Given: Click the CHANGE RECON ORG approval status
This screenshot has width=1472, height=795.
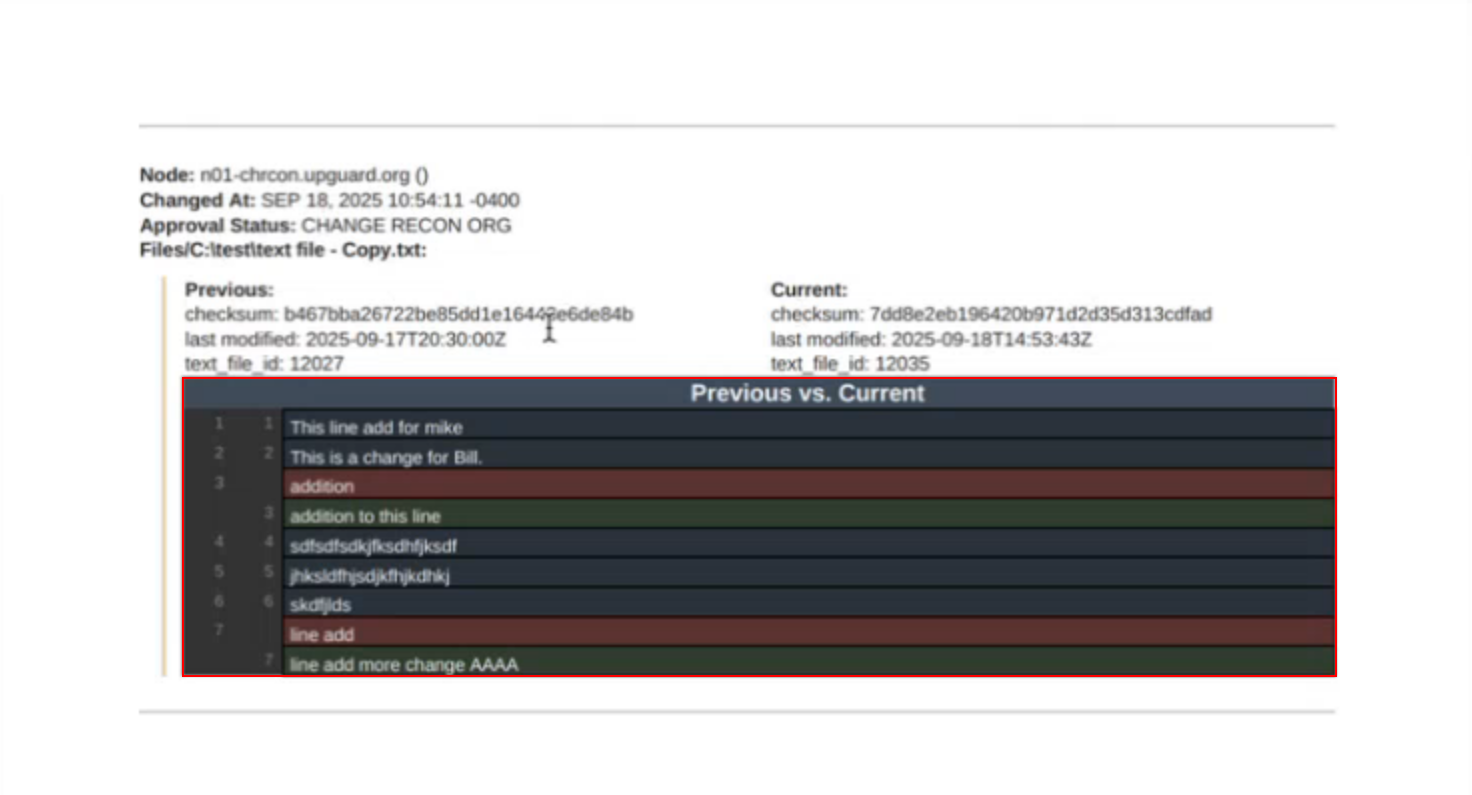Looking at the screenshot, I should (406, 225).
